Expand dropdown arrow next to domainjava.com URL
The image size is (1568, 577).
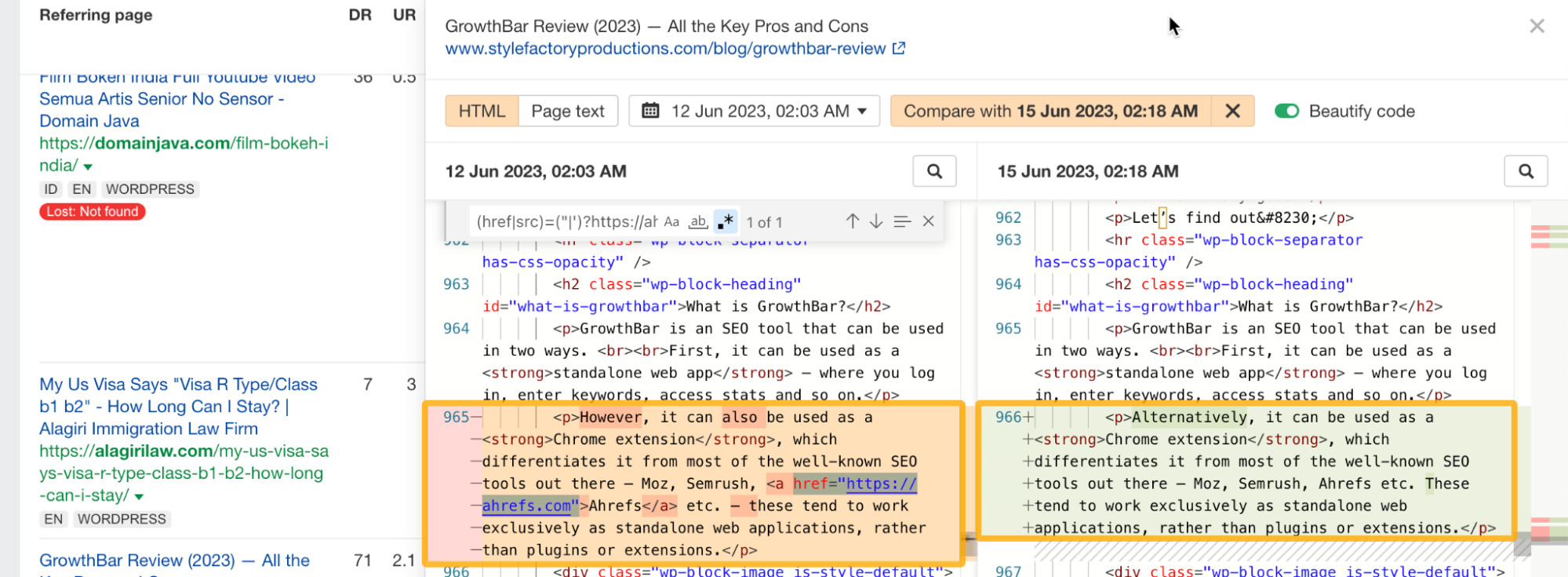coord(88,166)
